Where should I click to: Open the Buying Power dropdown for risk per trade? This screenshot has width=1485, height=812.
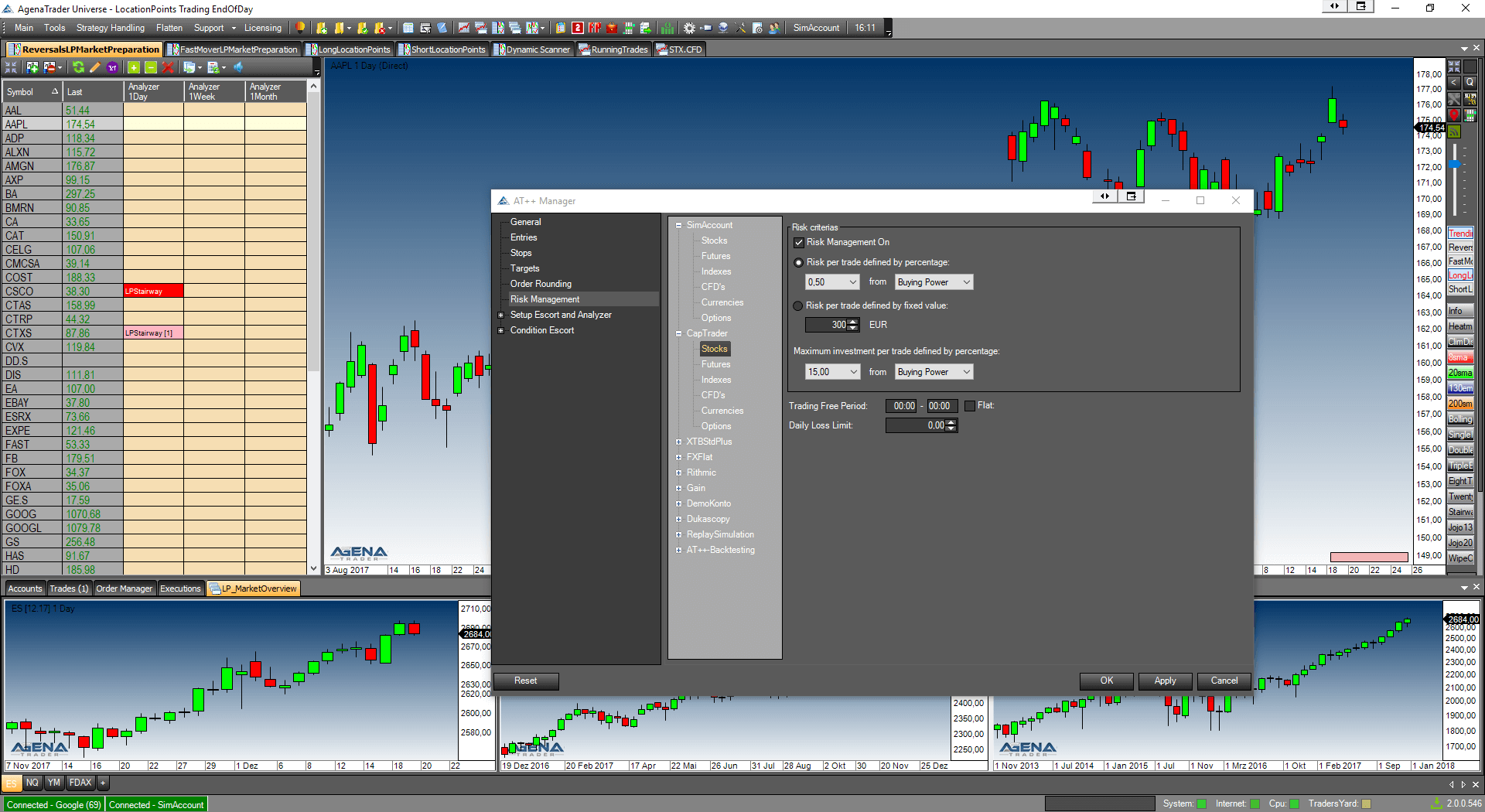click(x=934, y=282)
